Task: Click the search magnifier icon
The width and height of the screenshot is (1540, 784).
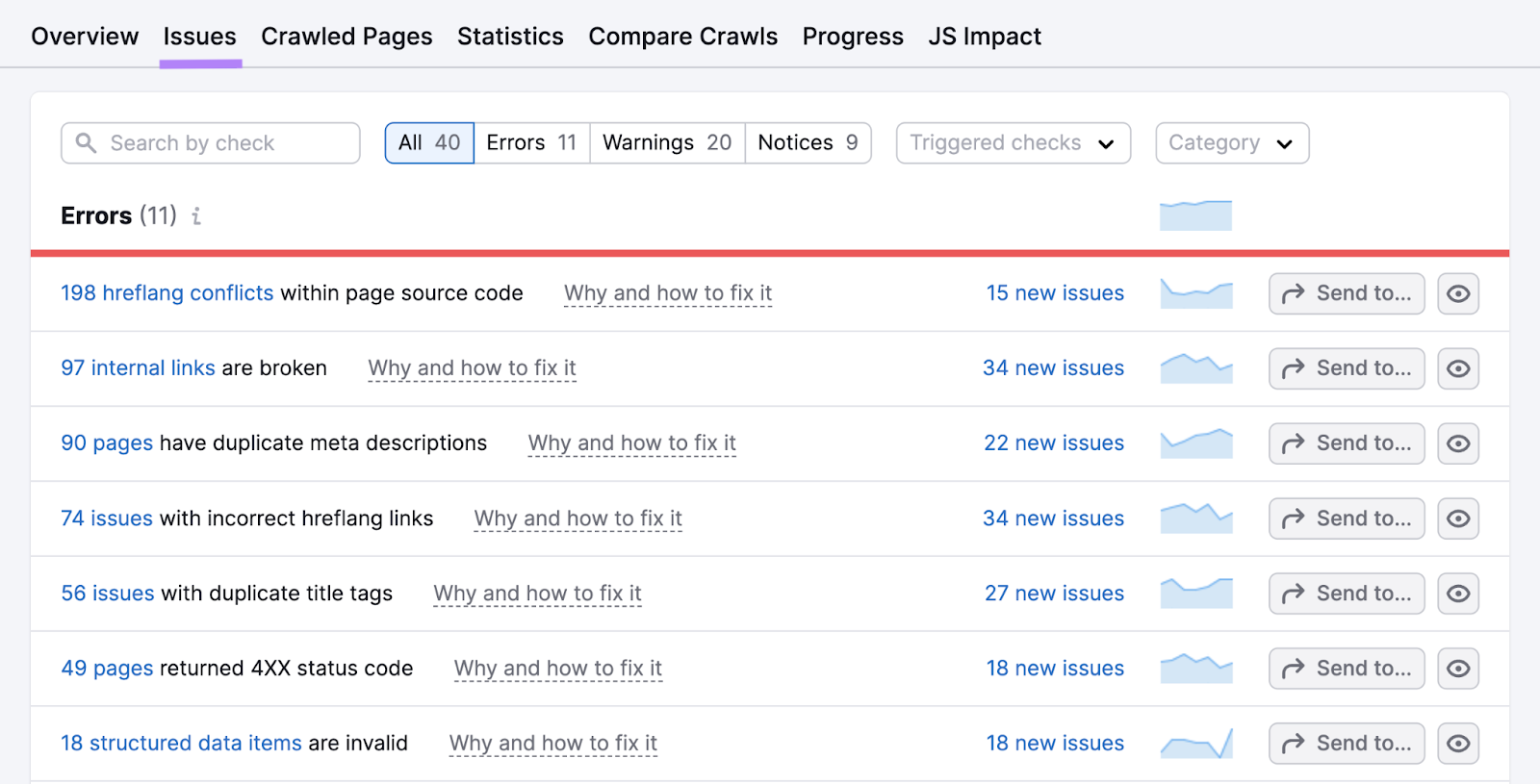Action: click(x=86, y=143)
